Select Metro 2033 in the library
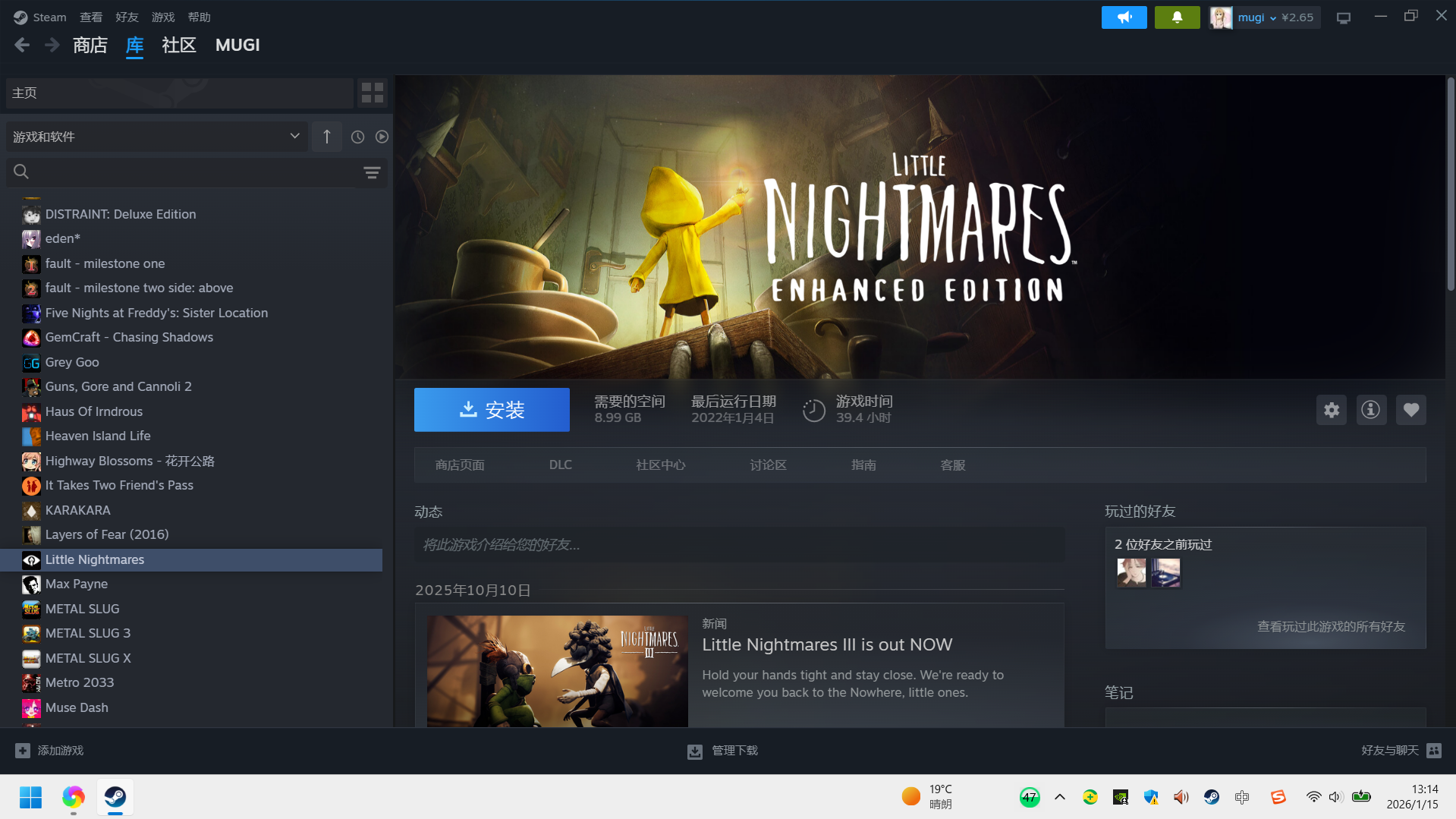This screenshot has height=819, width=1456. point(191,683)
